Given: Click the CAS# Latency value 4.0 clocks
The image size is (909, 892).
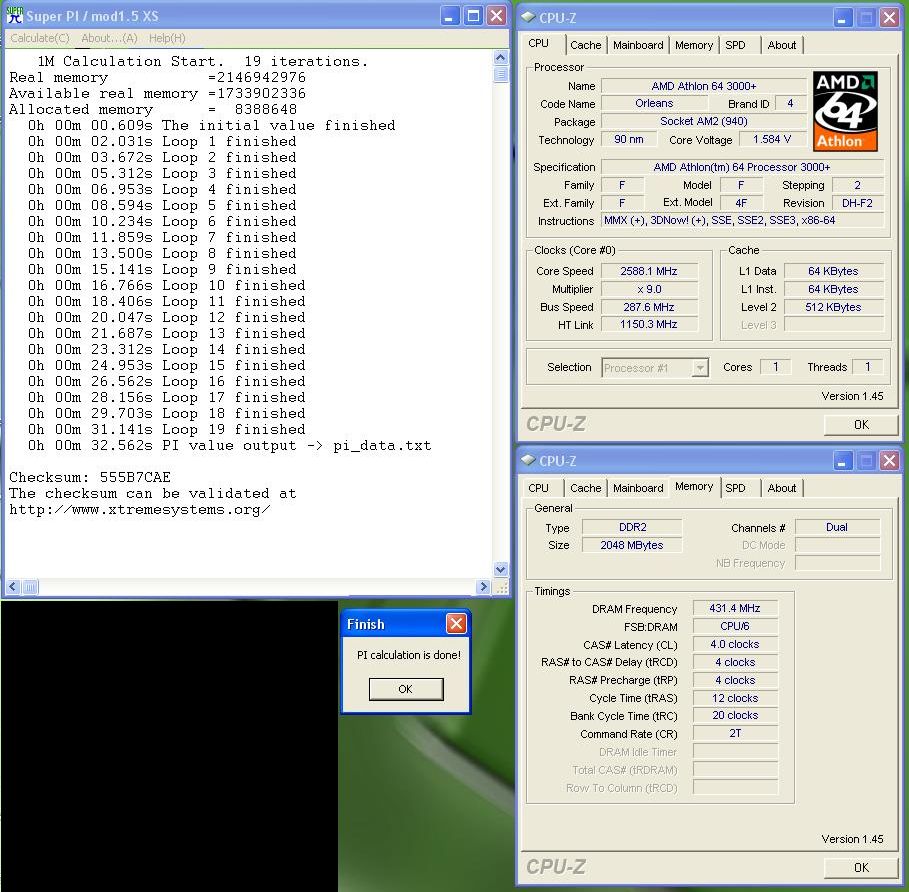Looking at the screenshot, I should [735, 644].
